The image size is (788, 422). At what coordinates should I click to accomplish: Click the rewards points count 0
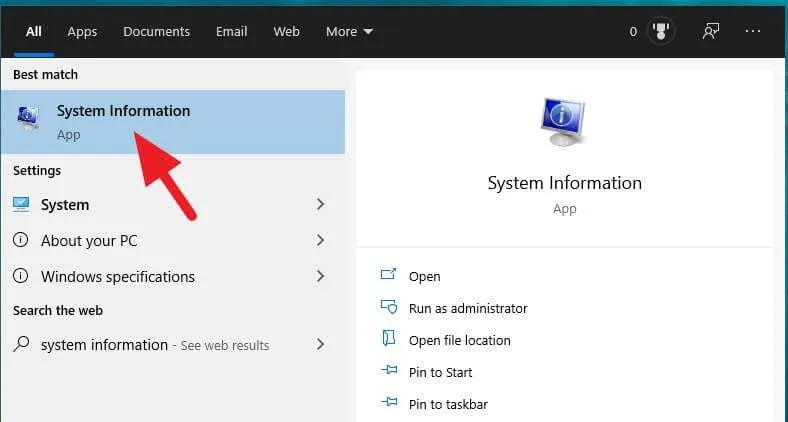[x=633, y=32]
